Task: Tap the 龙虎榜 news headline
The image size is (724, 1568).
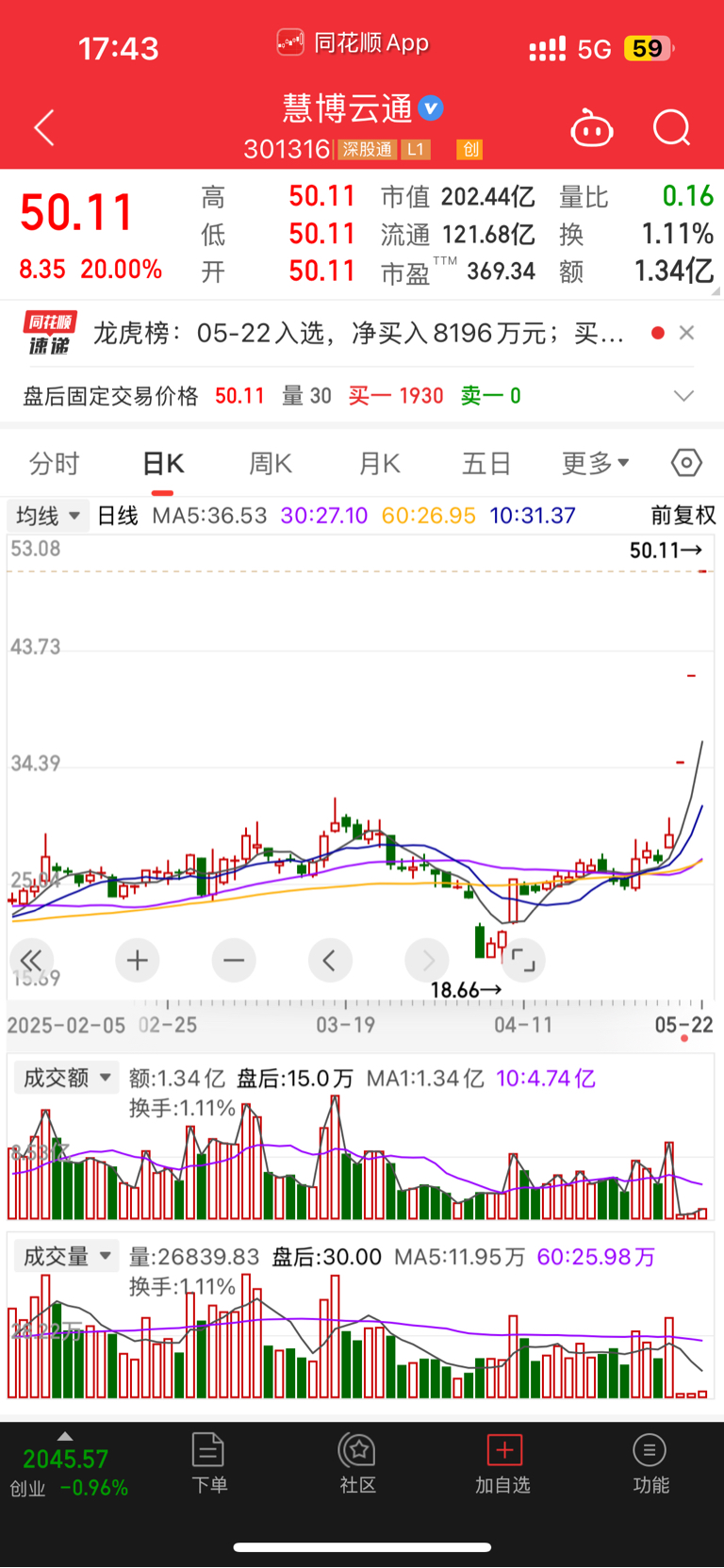Action: tap(358, 333)
